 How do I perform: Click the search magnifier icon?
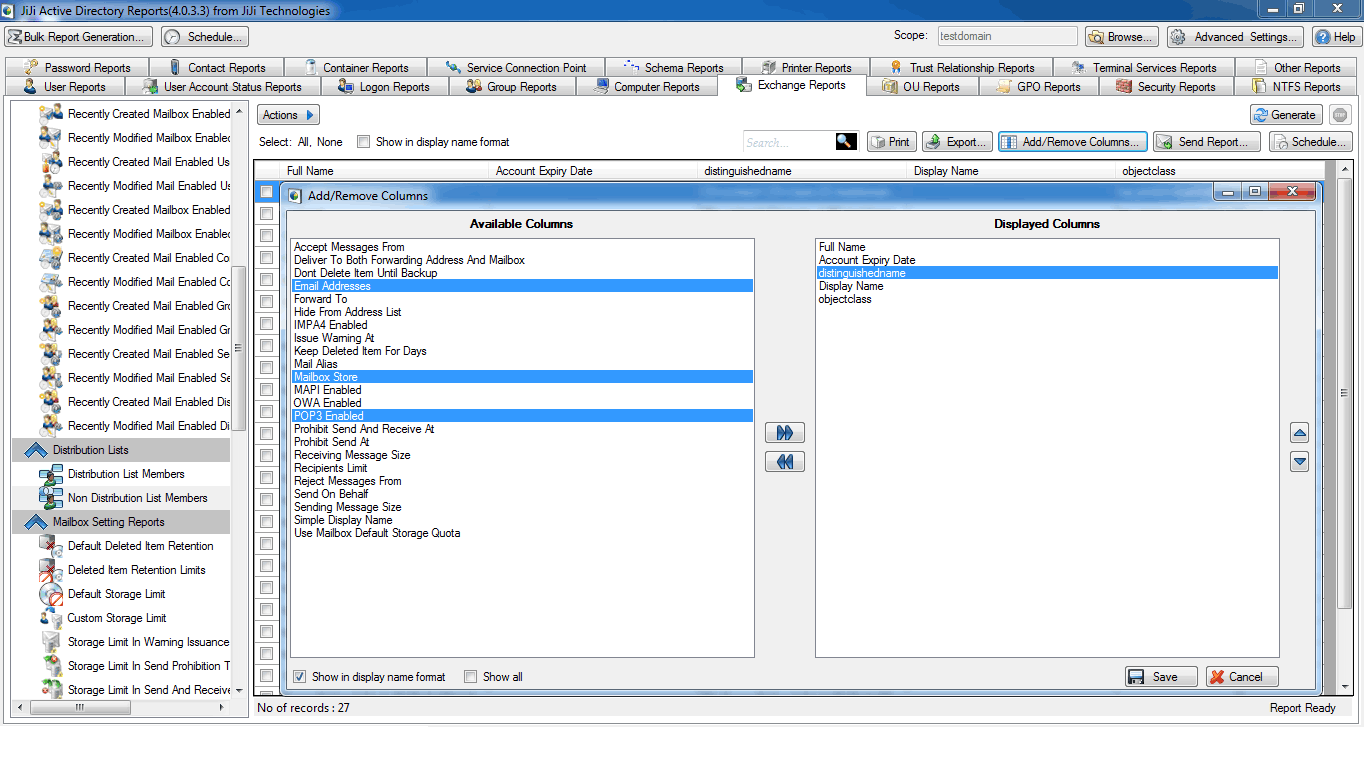(847, 142)
